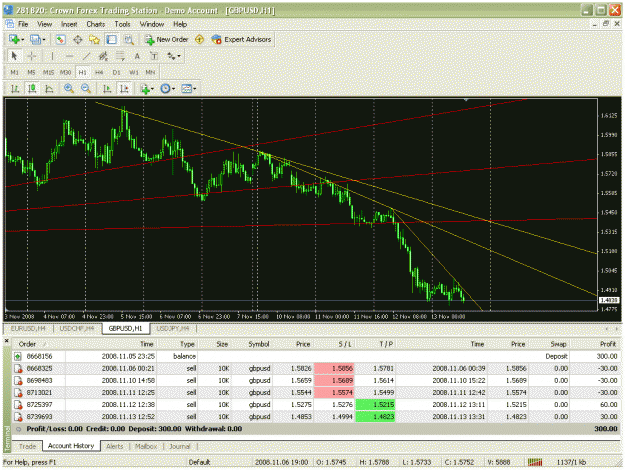Image resolution: width=625 pixels, height=470 pixels.
Task: Switch to the M15 timeframe
Action: click(x=48, y=72)
